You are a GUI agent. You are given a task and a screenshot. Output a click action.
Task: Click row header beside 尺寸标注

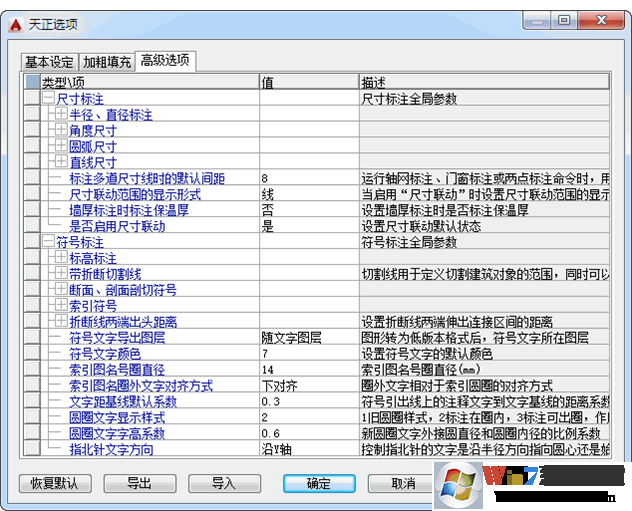pyautogui.click(x=32, y=98)
